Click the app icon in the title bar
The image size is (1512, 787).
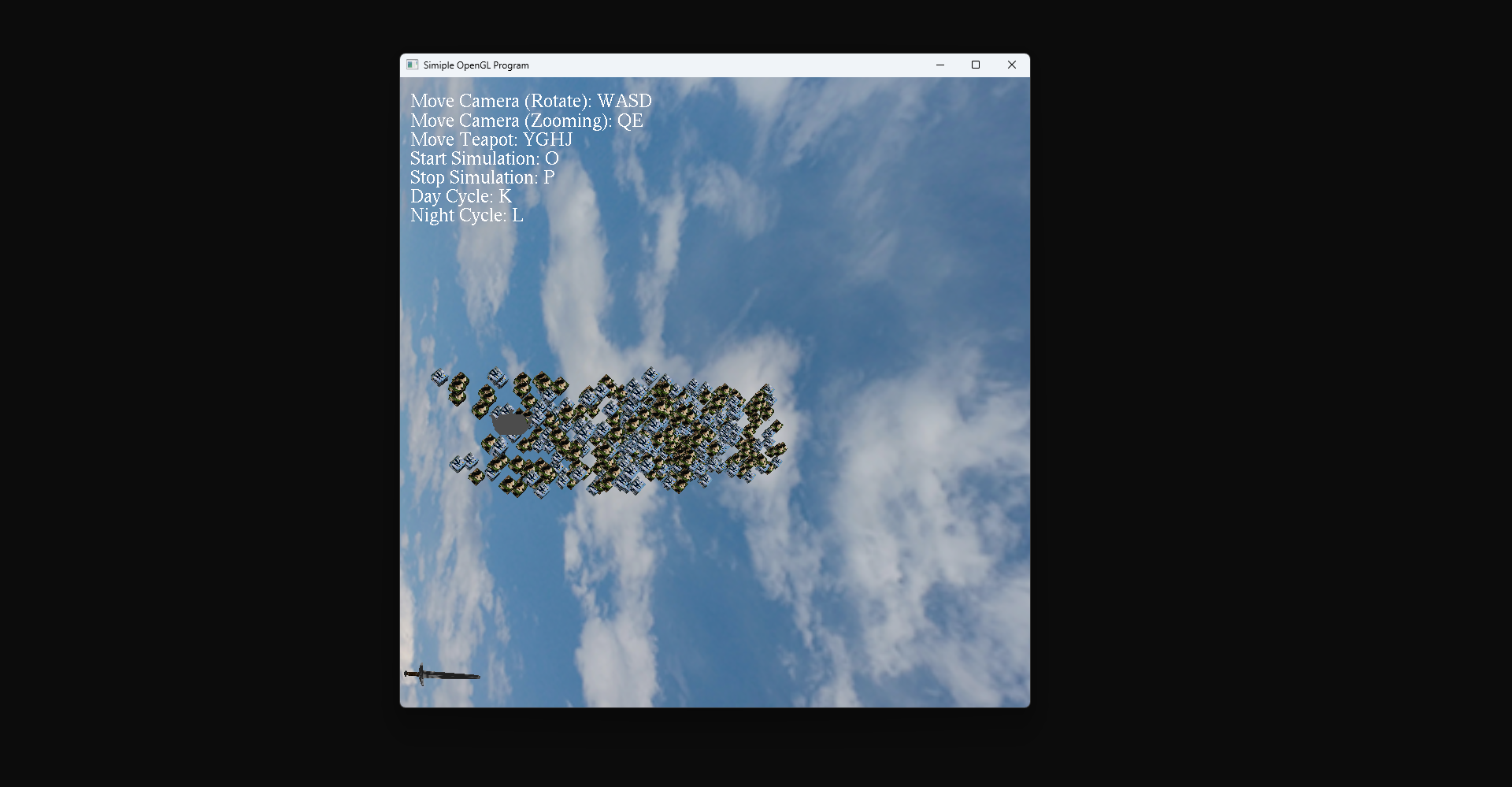pos(412,65)
